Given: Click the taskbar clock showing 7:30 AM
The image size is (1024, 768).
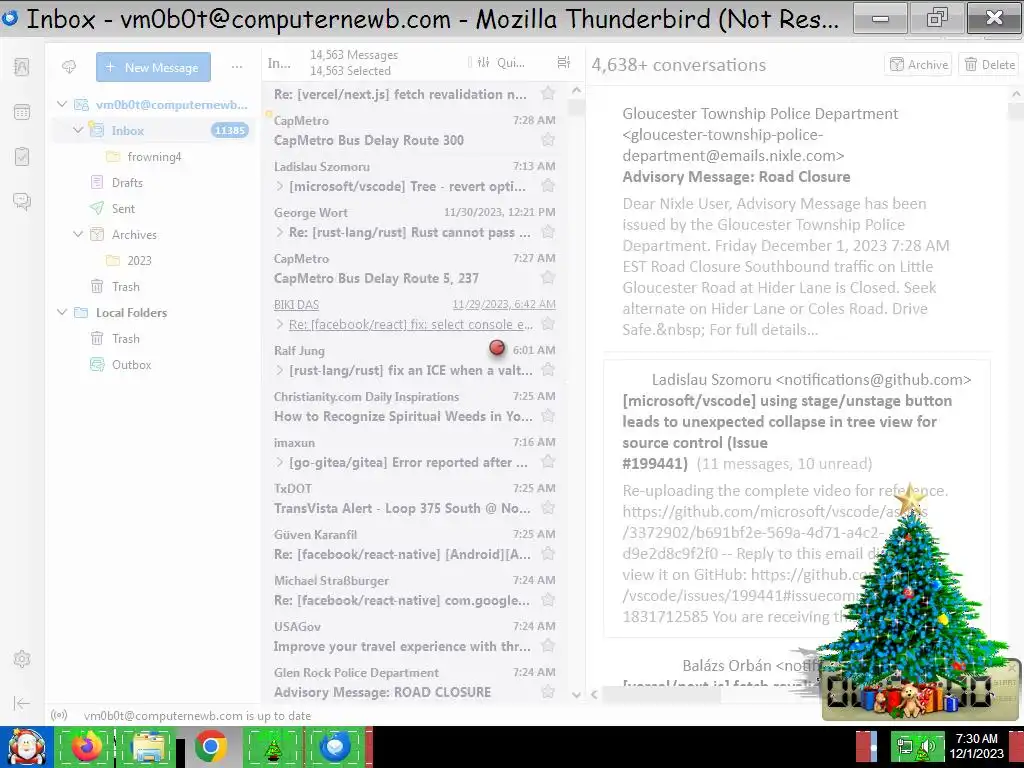Looking at the screenshot, I should pos(976,746).
